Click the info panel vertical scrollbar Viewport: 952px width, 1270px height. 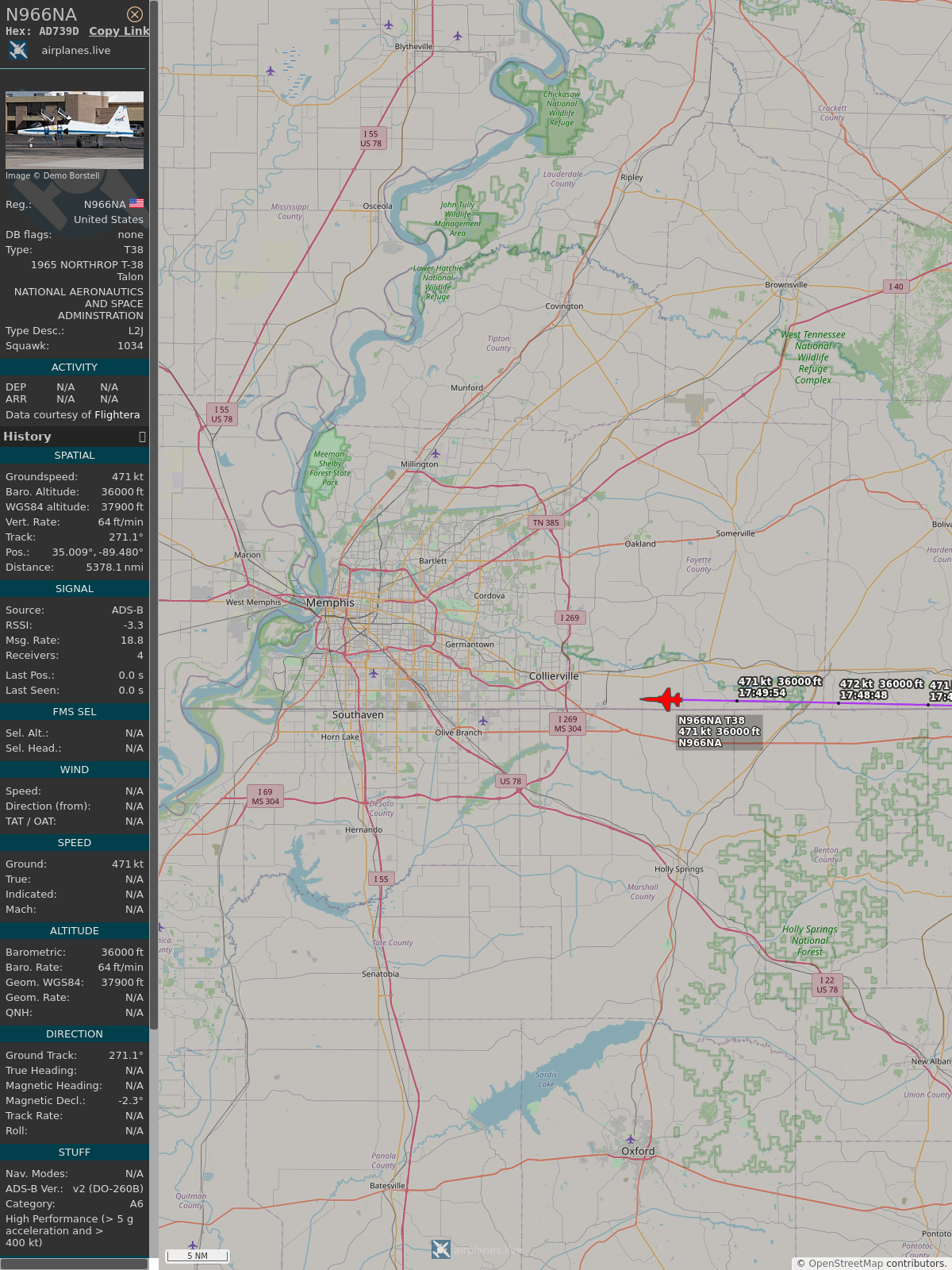click(154, 514)
